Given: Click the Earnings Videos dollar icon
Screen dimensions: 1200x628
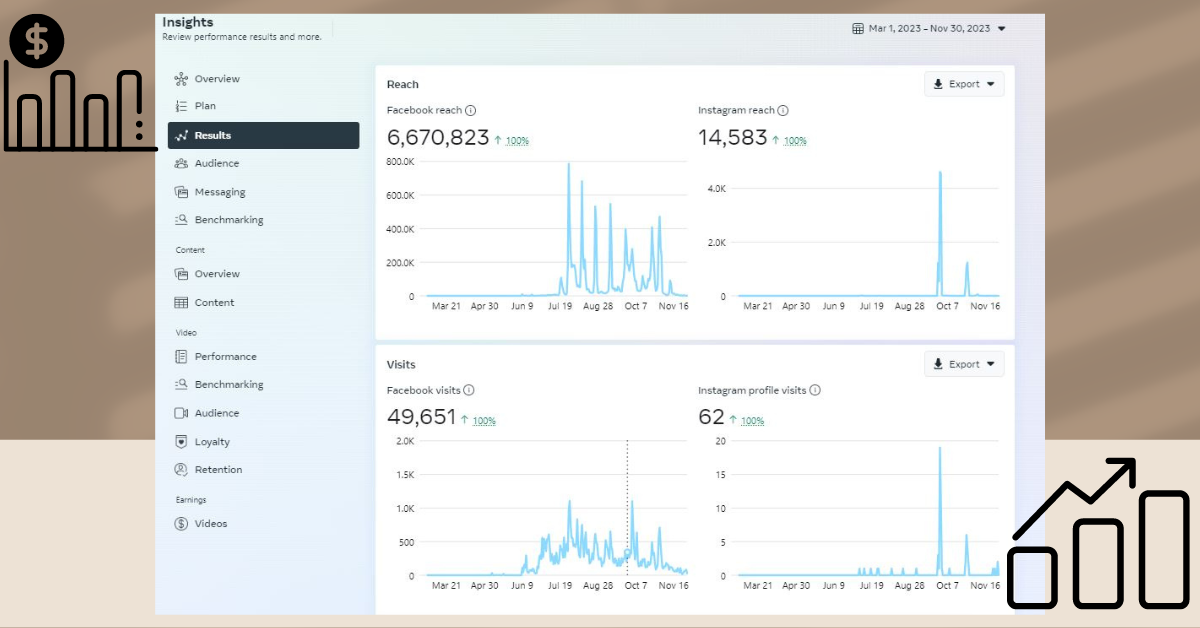Looking at the screenshot, I should pos(181,524).
